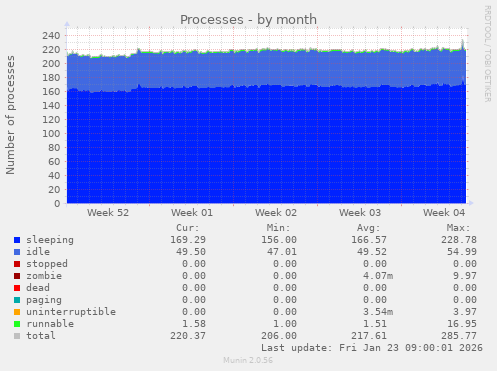
Task: Click uninterruptible maximum value 3.97
Action: coord(465,312)
